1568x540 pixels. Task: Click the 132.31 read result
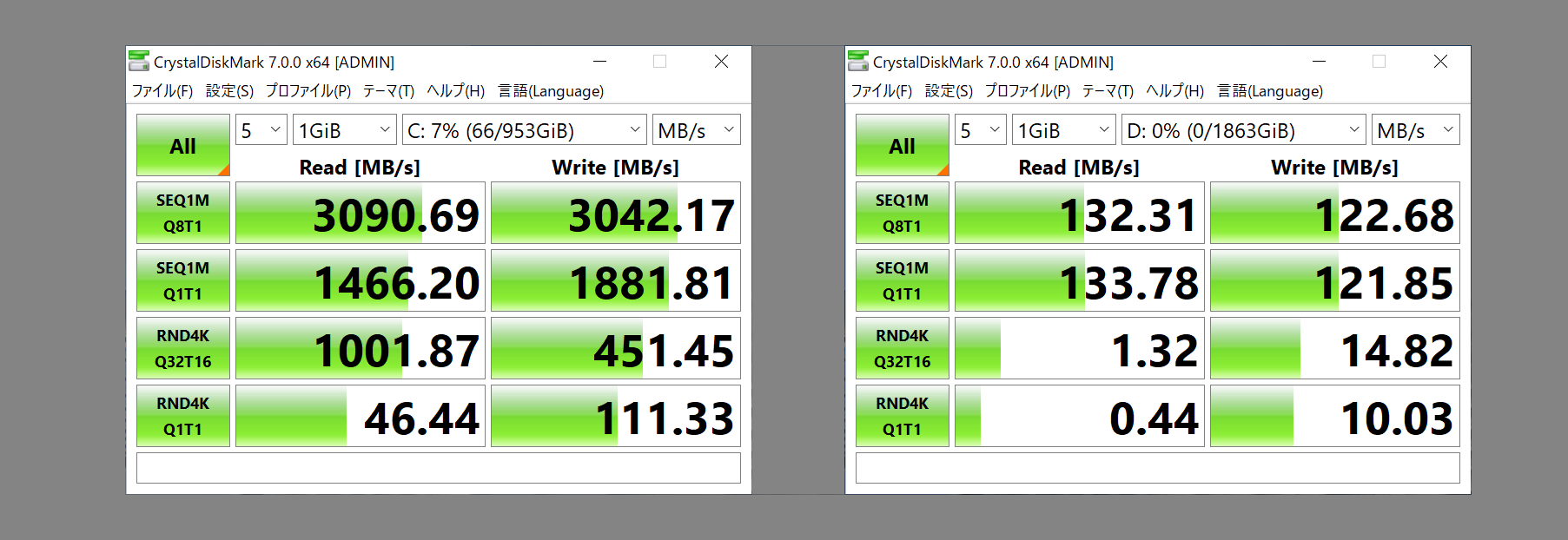(x=1080, y=213)
